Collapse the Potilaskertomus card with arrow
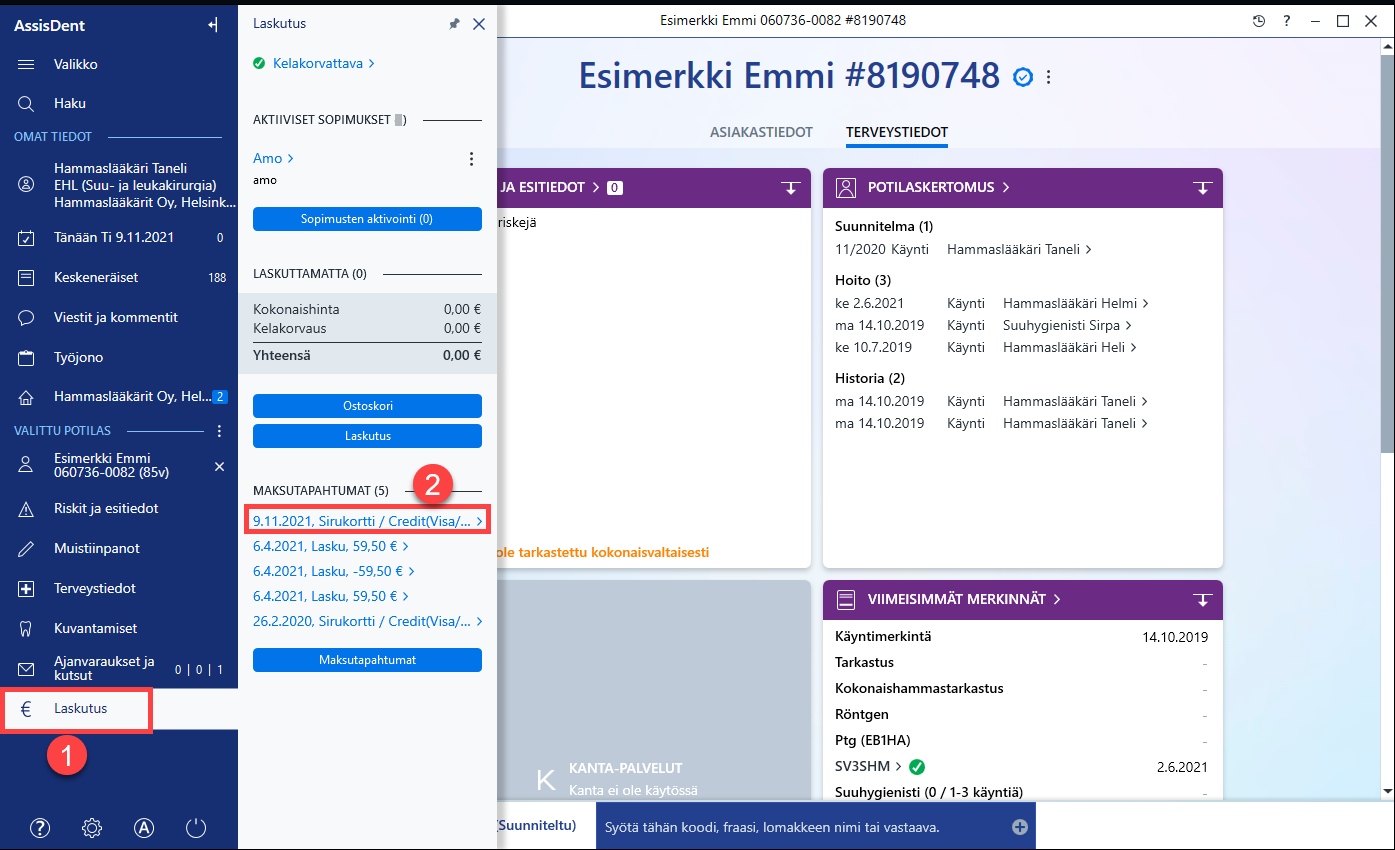 click(x=1202, y=188)
